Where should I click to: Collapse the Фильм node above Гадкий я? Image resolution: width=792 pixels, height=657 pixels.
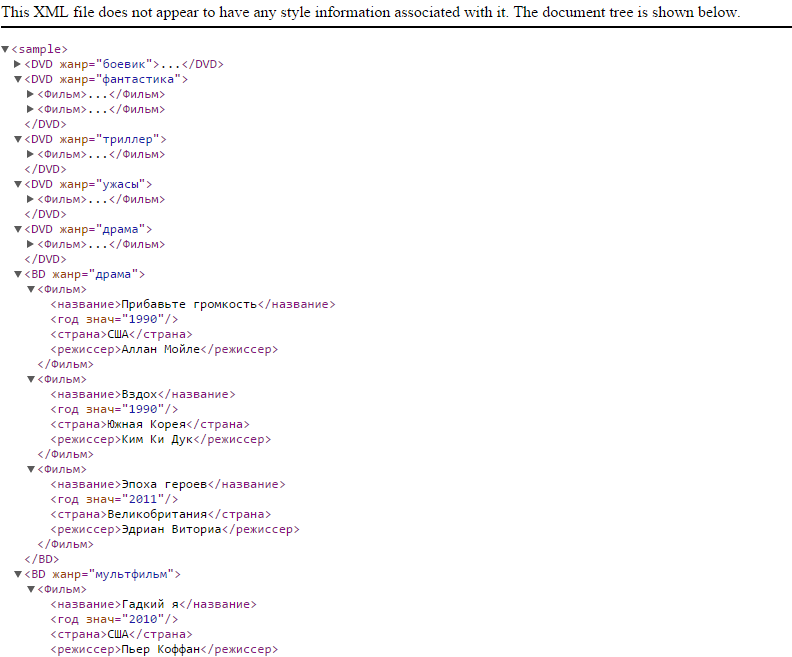pyautogui.click(x=31, y=589)
